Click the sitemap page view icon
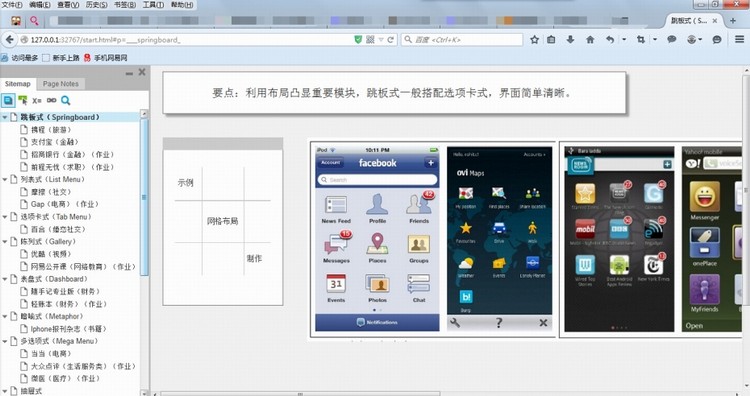The height and width of the screenshot is (396, 750). 8,100
